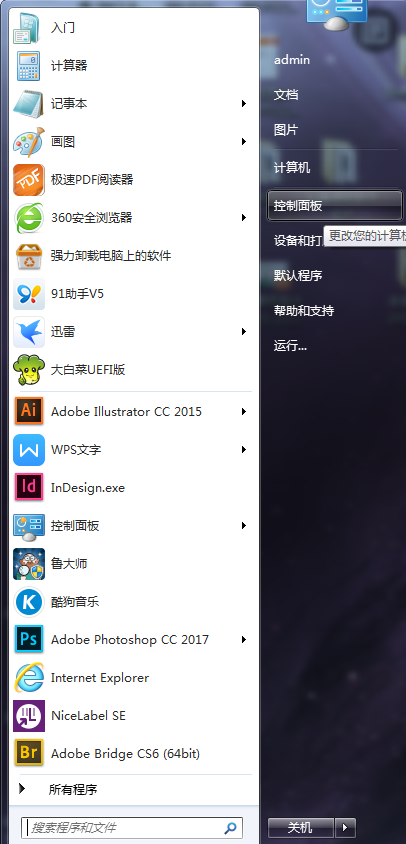Expand the 360安全浏览器 submenu arrow
This screenshot has height=844, width=406.
pyautogui.click(x=244, y=217)
